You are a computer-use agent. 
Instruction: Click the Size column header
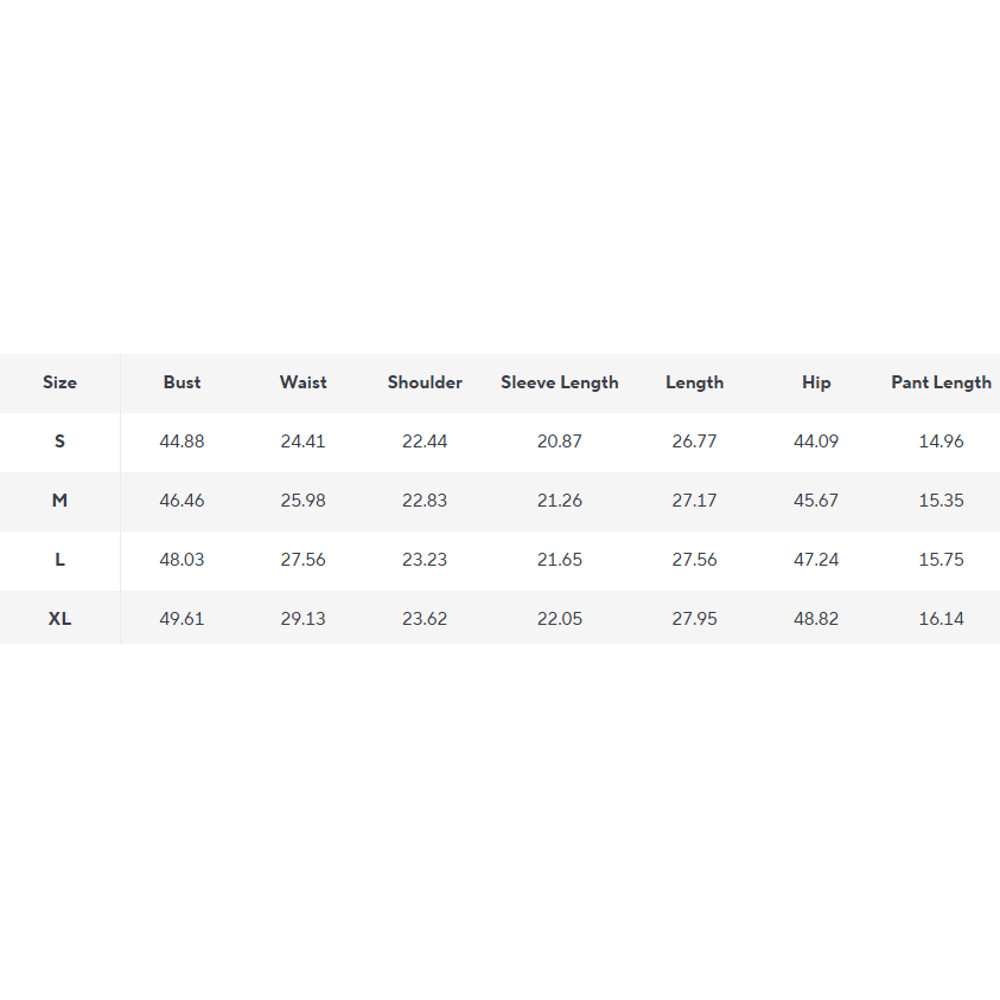point(60,382)
